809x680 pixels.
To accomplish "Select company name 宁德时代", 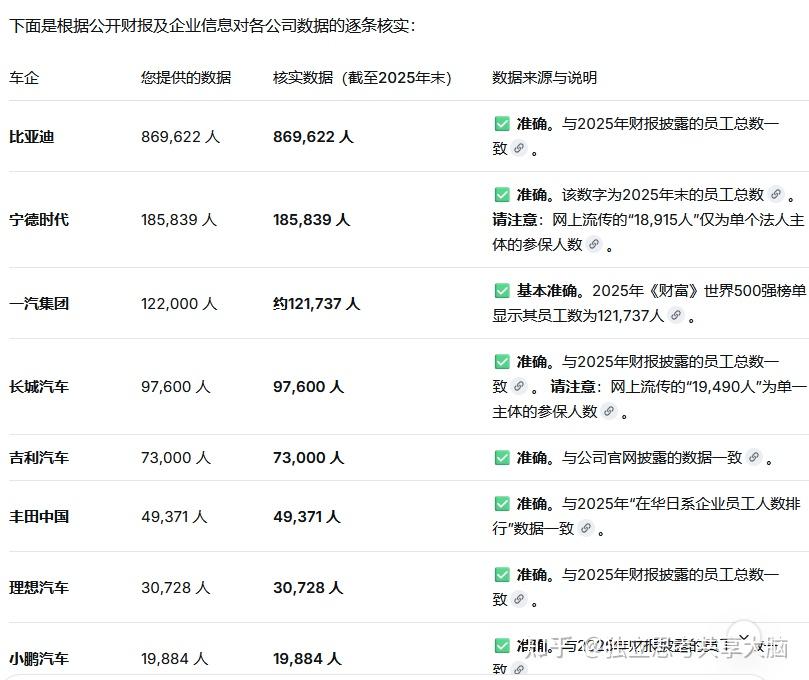I will point(39,220).
